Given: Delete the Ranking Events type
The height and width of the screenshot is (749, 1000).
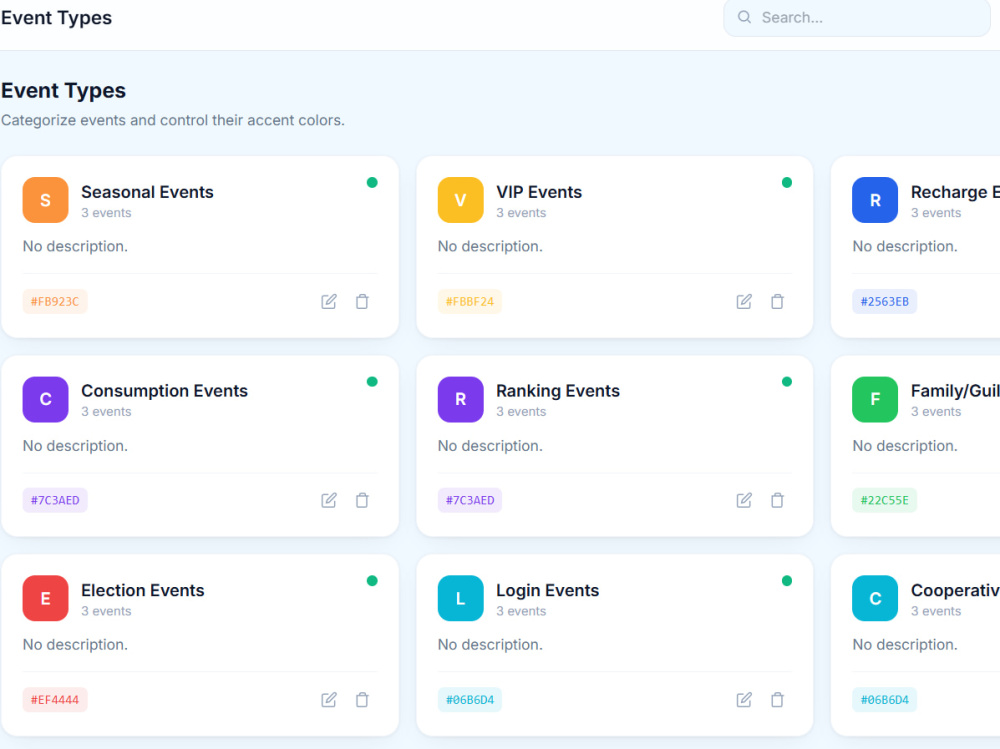Looking at the screenshot, I should (777, 500).
